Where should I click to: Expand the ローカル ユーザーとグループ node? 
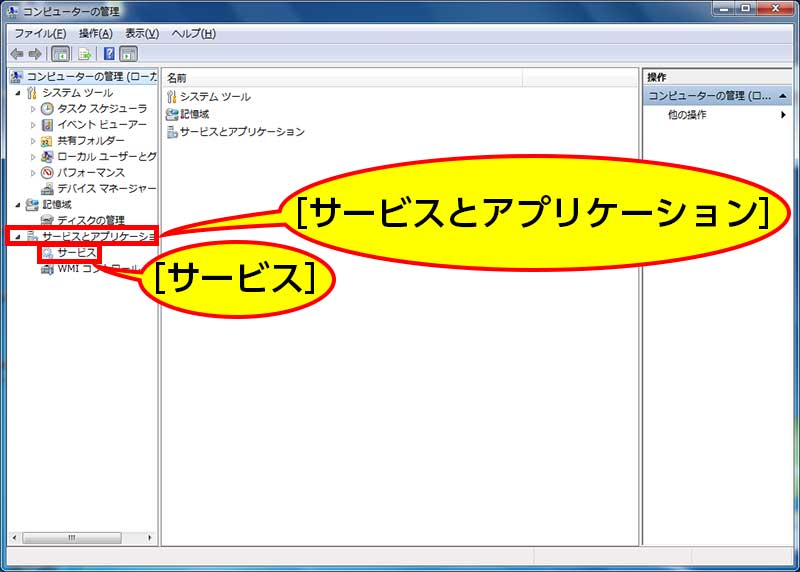33,157
